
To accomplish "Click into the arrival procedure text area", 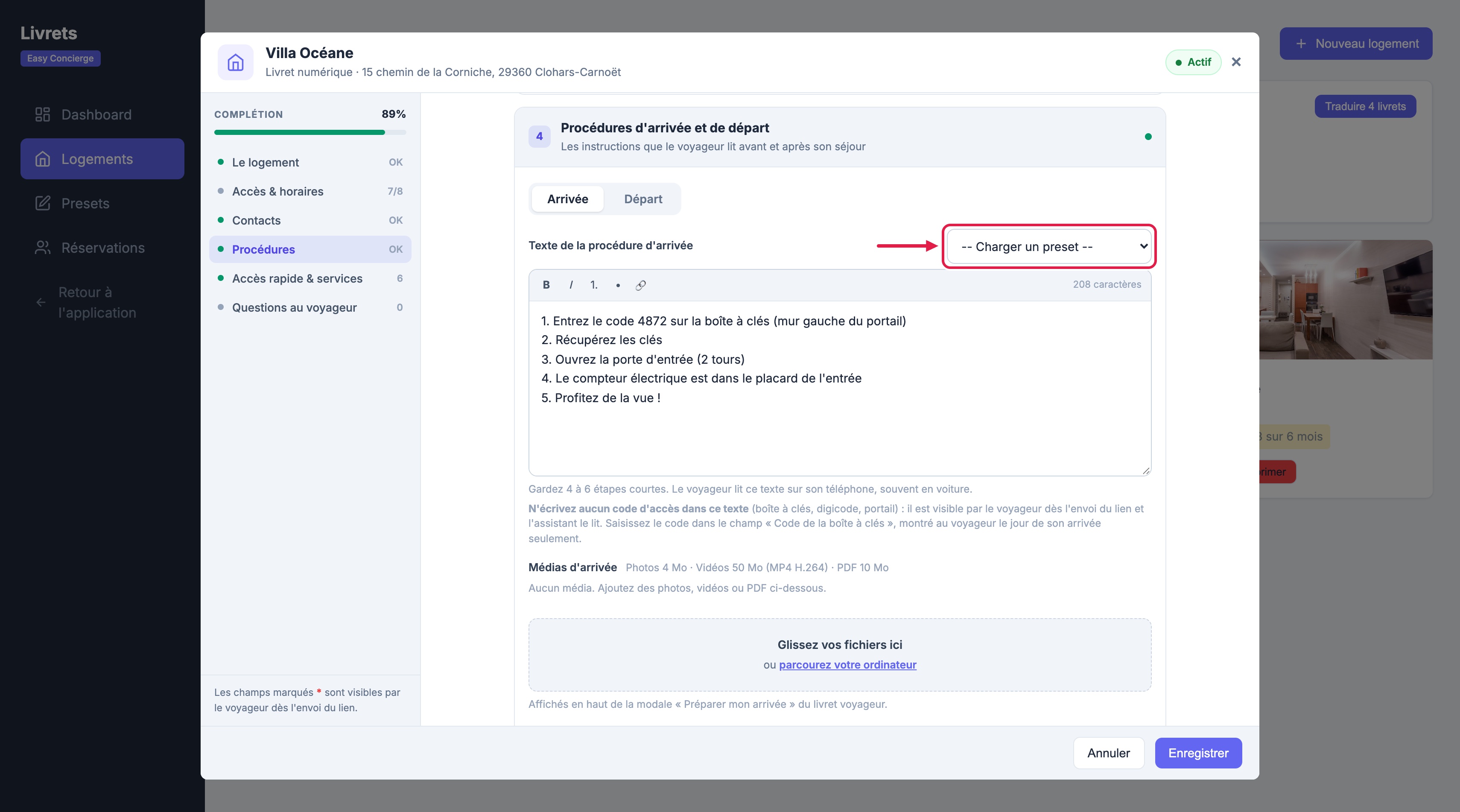I will [839, 388].
